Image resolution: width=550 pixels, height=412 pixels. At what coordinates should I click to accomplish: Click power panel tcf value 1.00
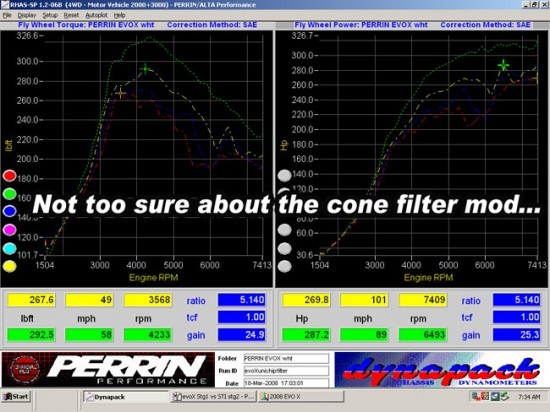point(517,317)
